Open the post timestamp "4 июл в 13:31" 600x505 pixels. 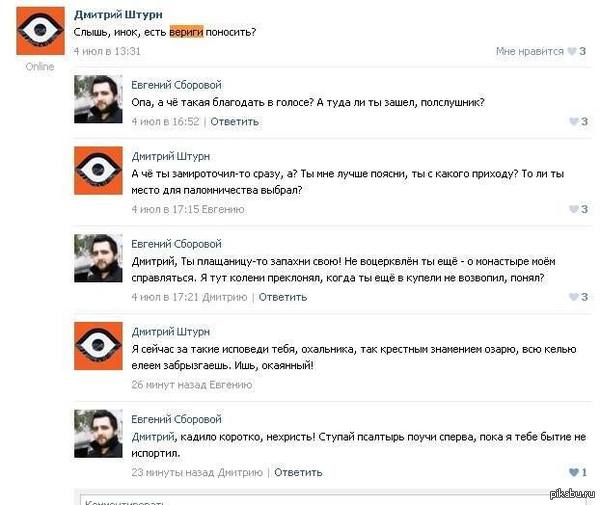point(107,51)
